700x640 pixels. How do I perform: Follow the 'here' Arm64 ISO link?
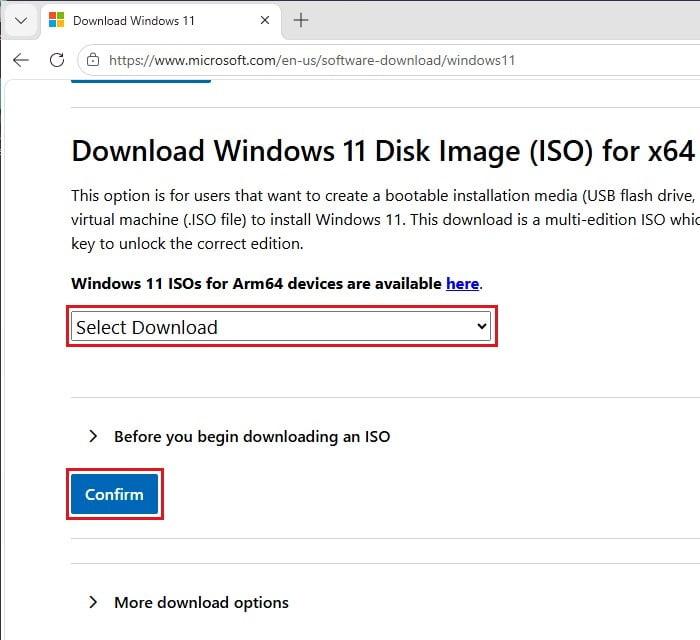[x=462, y=284]
